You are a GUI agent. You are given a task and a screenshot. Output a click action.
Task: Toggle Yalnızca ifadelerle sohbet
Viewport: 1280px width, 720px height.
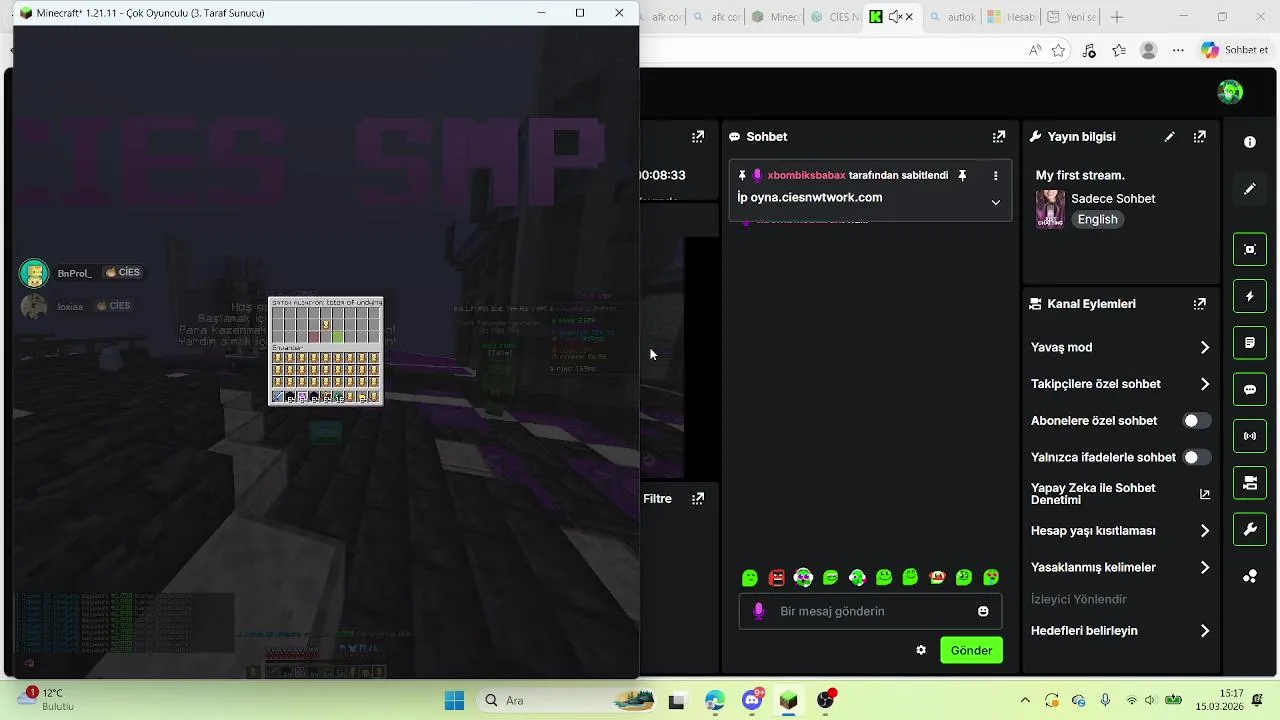(x=1197, y=457)
